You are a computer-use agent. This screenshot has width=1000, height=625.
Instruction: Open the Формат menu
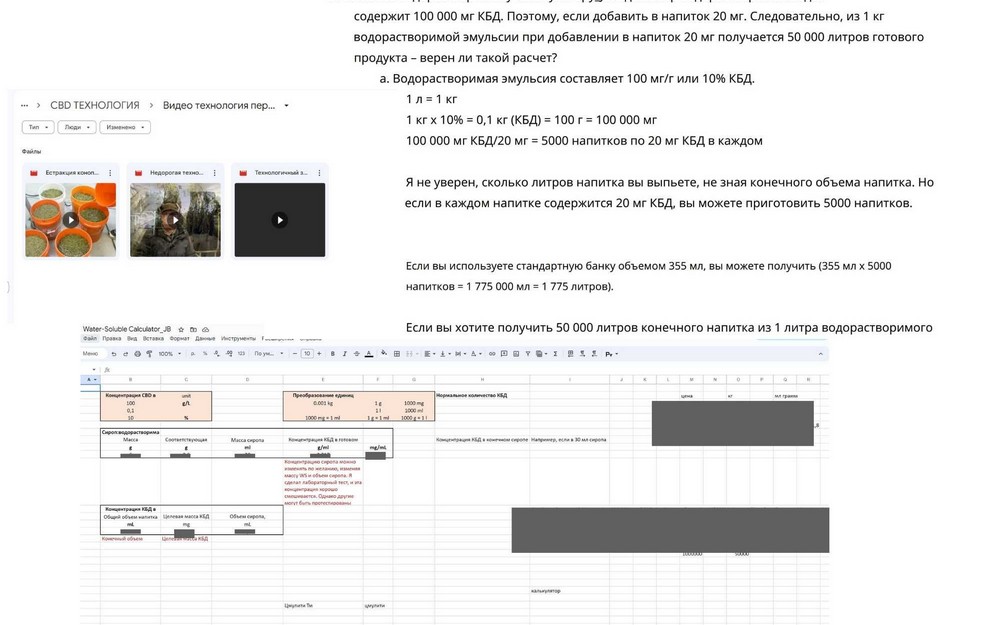[179, 339]
